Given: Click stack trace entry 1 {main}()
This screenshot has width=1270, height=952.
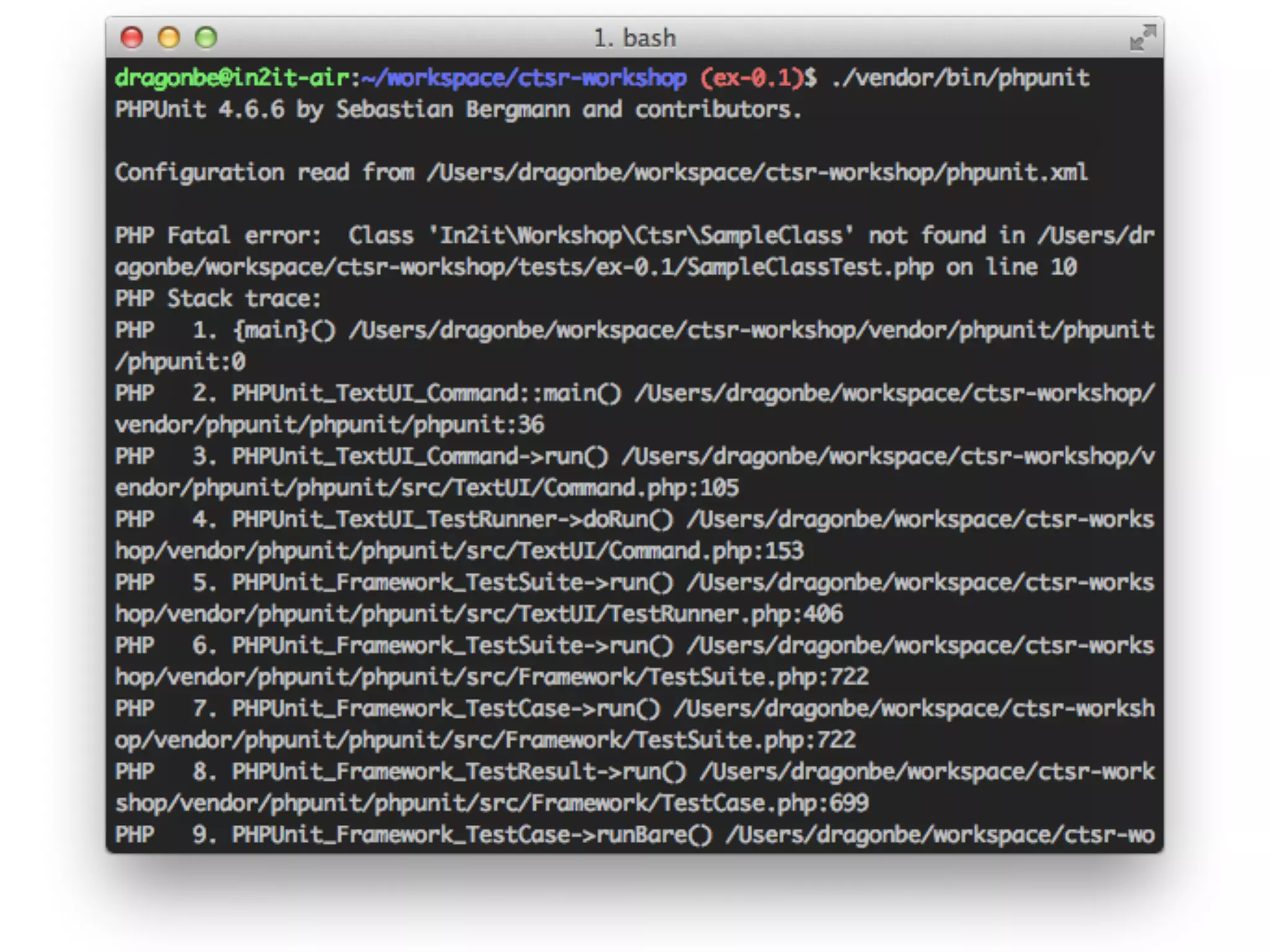Looking at the screenshot, I should point(284,330).
